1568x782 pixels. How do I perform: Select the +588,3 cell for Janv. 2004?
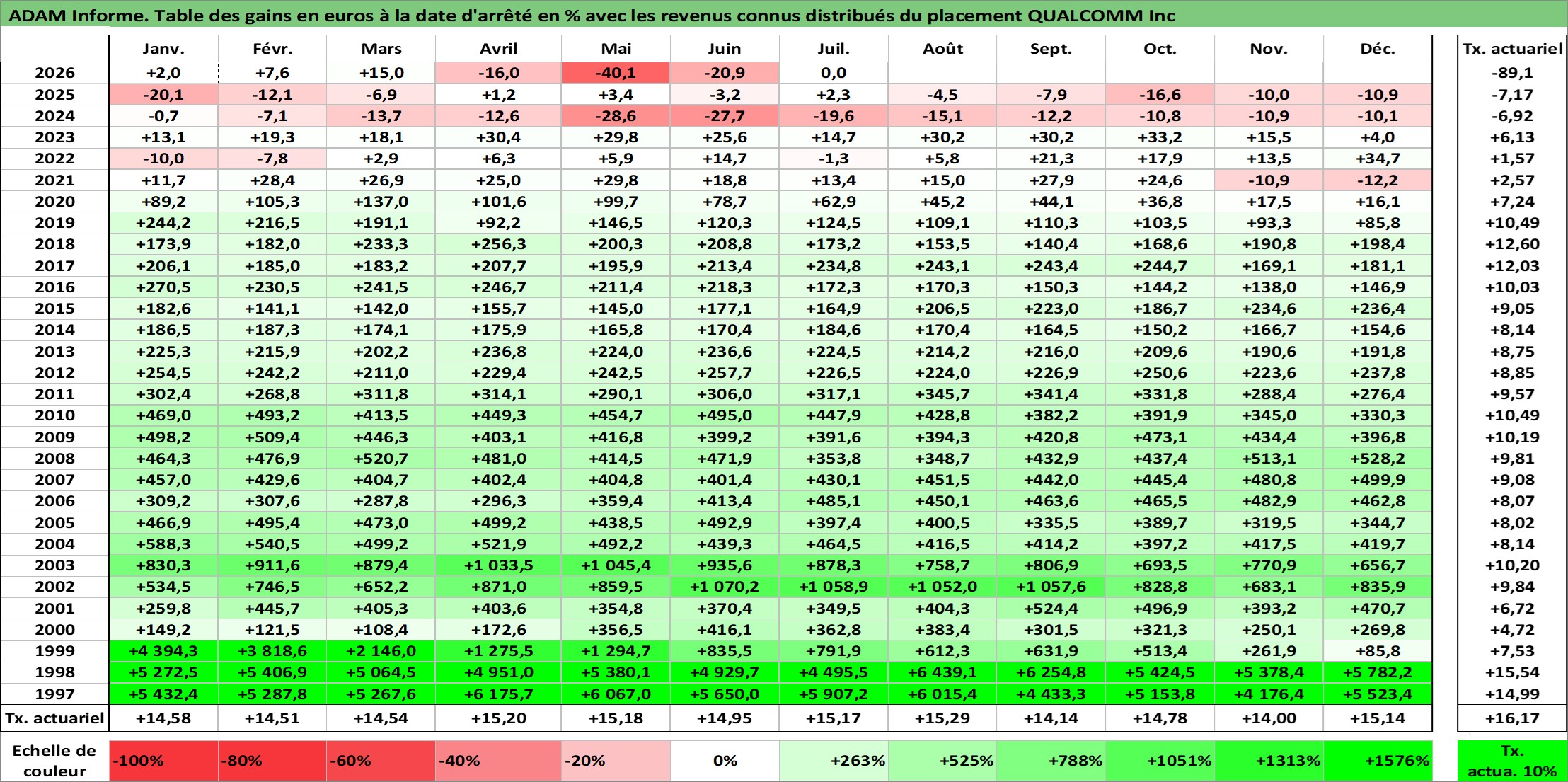click(163, 544)
